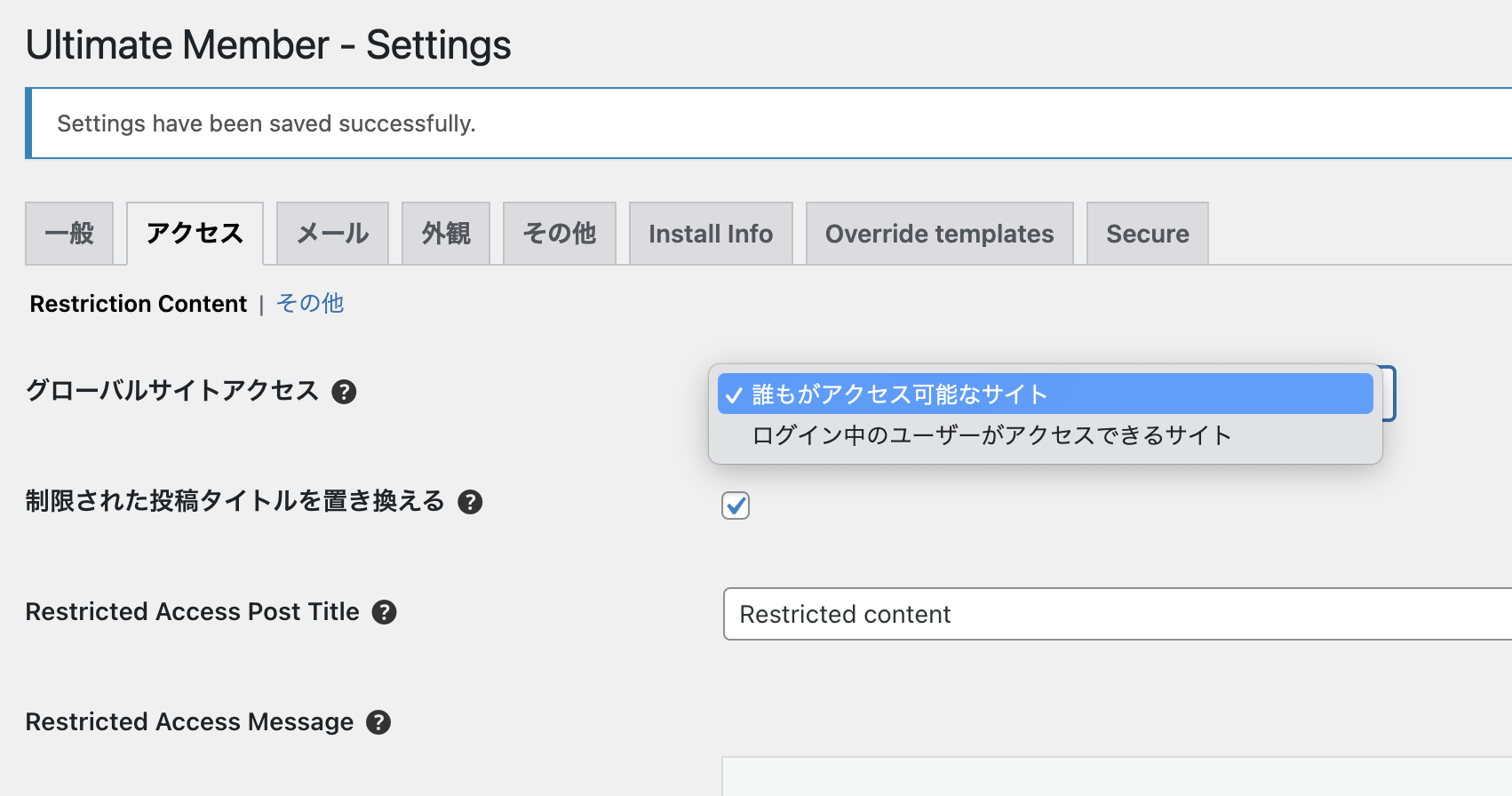Select Restriction Content sub-section
Image resolution: width=1512 pixels, height=796 pixels.
point(139,304)
